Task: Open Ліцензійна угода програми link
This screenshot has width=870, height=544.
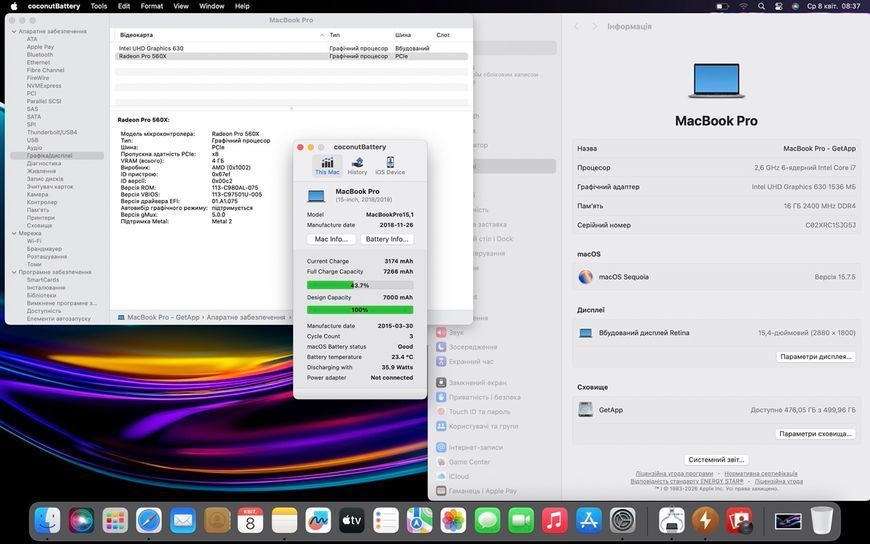Action: click(674, 474)
